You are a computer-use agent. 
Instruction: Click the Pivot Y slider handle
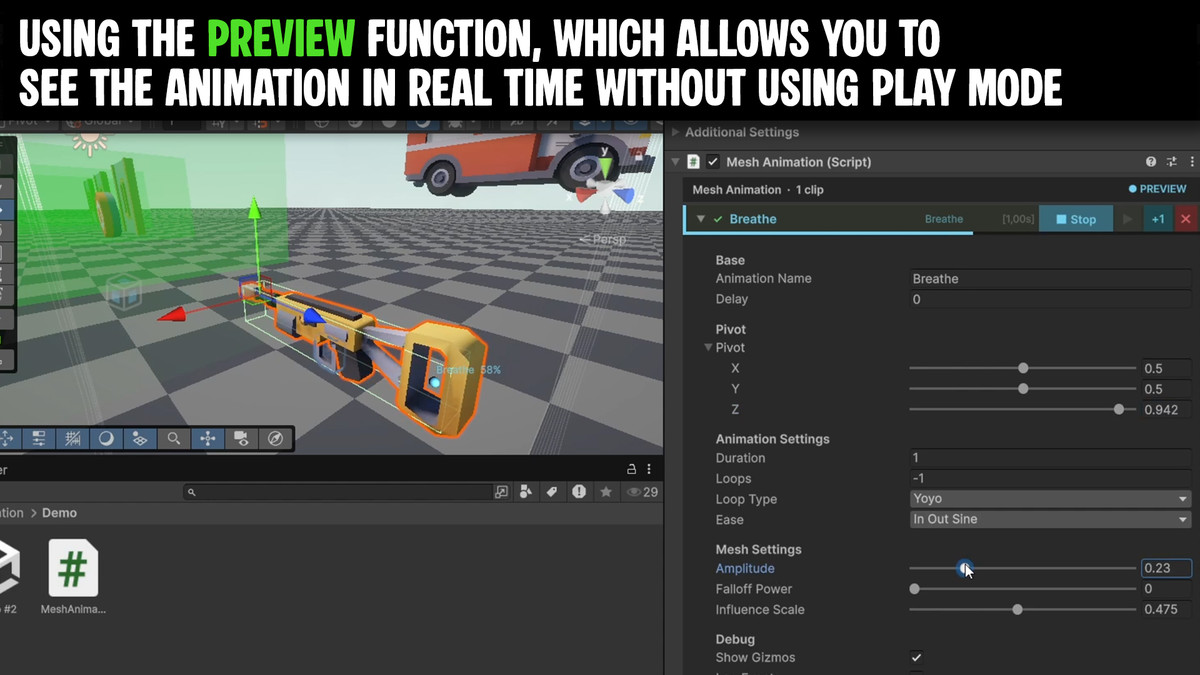(x=1023, y=389)
